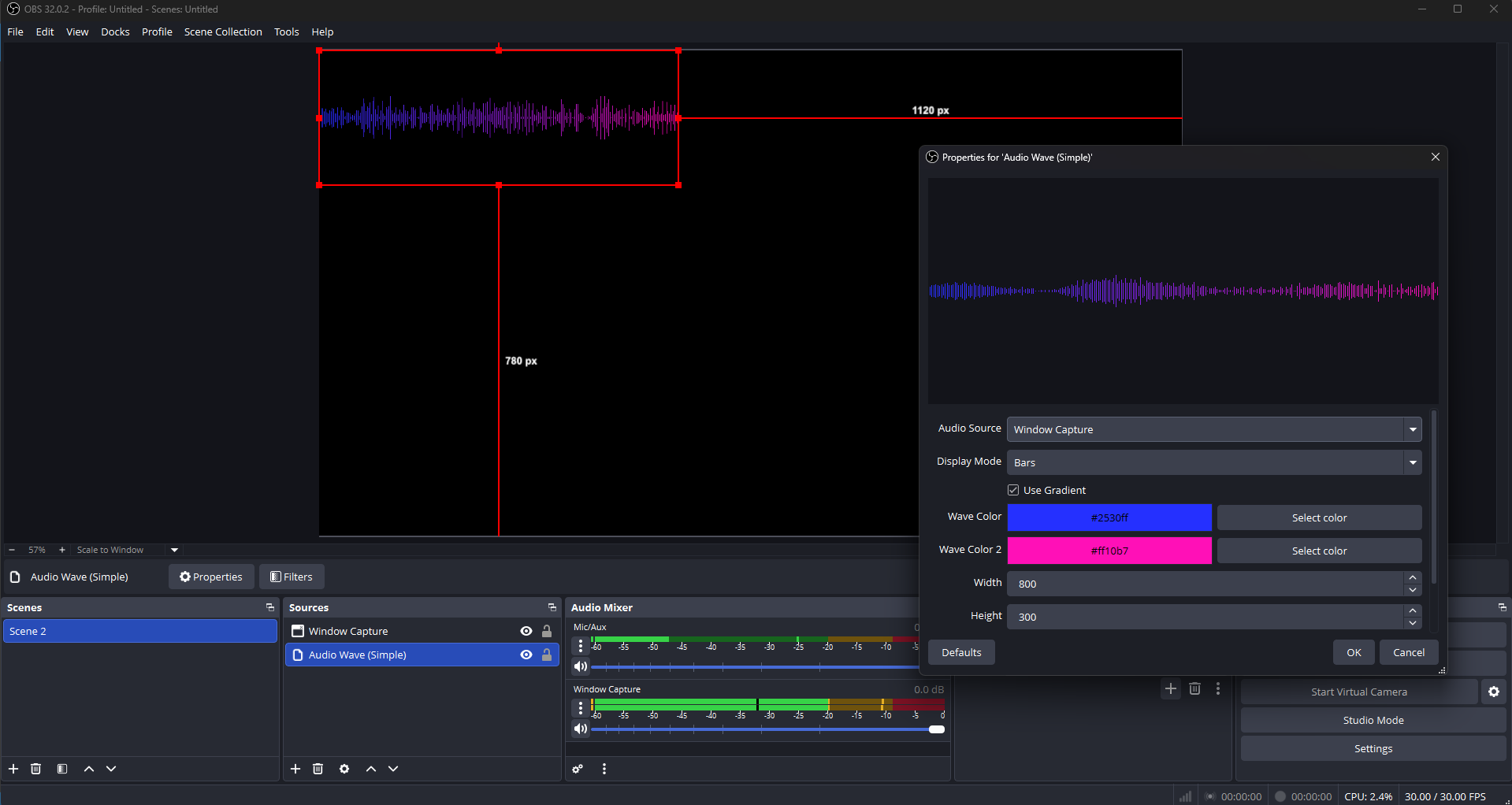
Task: Click the pink Wave Color 2 swatch
Action: click(1109, 550)
